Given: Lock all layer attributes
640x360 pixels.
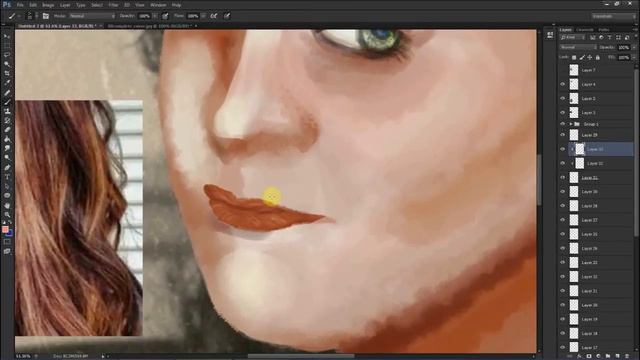Looking at the screenshot, I should point(598,58).
